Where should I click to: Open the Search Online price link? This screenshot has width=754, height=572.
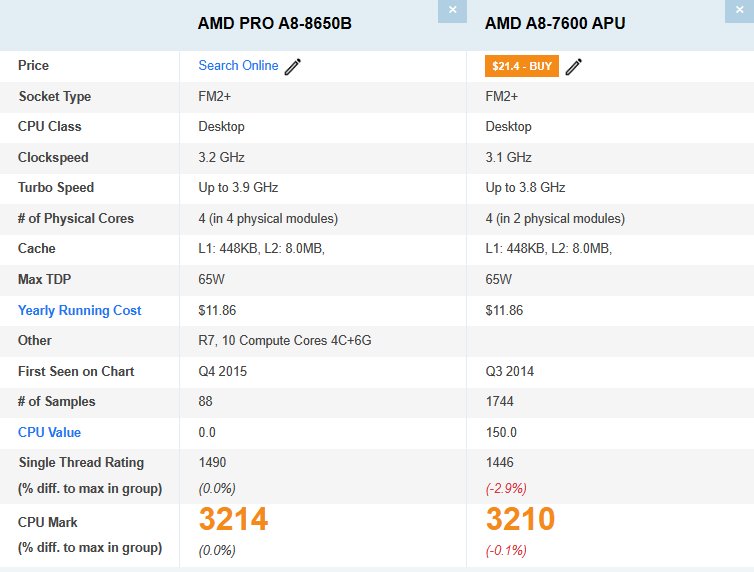(238, 65)
